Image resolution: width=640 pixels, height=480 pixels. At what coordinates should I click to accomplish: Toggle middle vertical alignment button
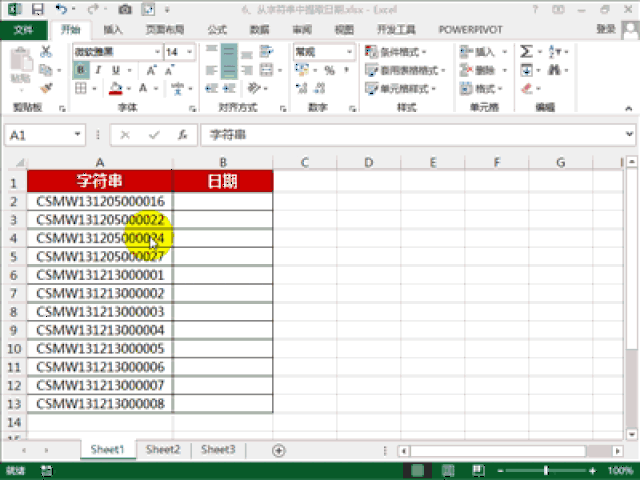[229, 52]
